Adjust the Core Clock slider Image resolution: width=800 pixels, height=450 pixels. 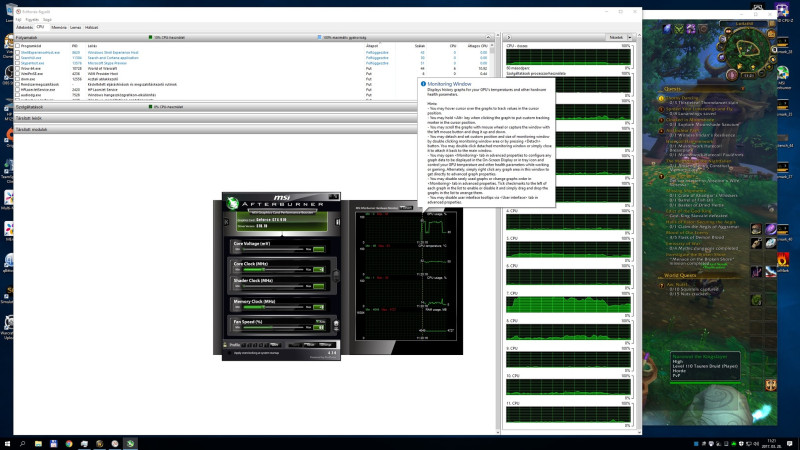pyautogui.click(x=273, y=269)
